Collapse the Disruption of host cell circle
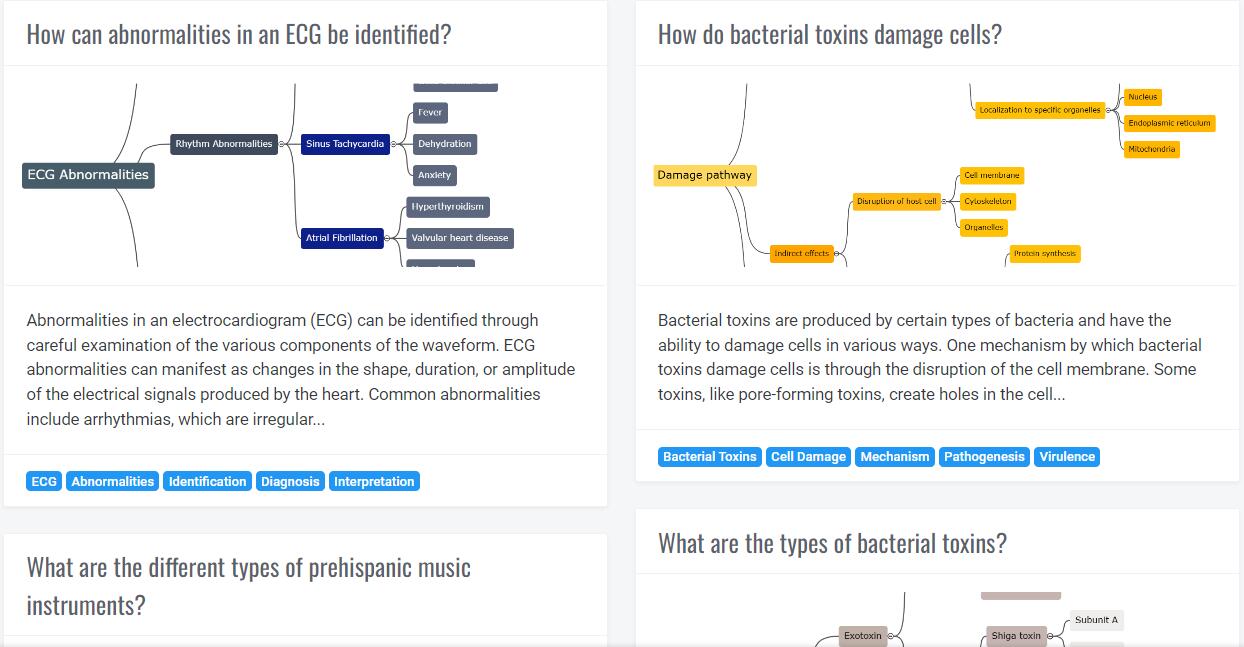 [x=945, y=202]
